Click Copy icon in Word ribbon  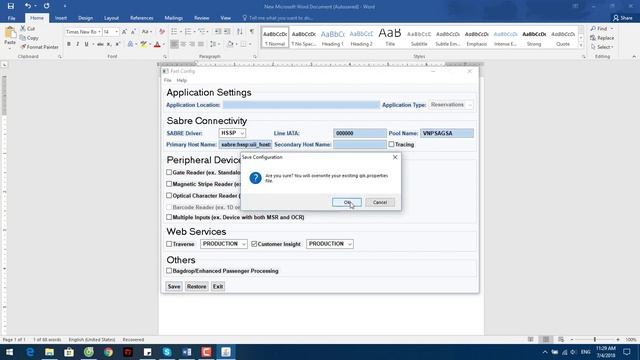coord(23,38)
